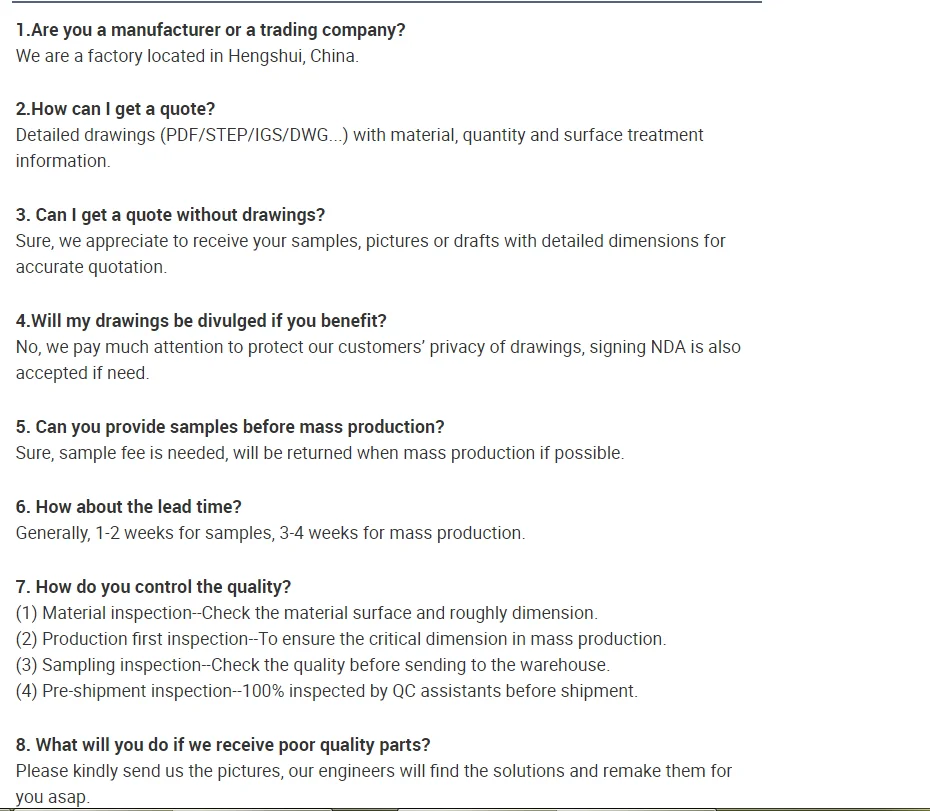The height and width of the screenshot is (811, 930).
Task: Click the question about receiving poor quality parts
Action: [x=223, y=745]
